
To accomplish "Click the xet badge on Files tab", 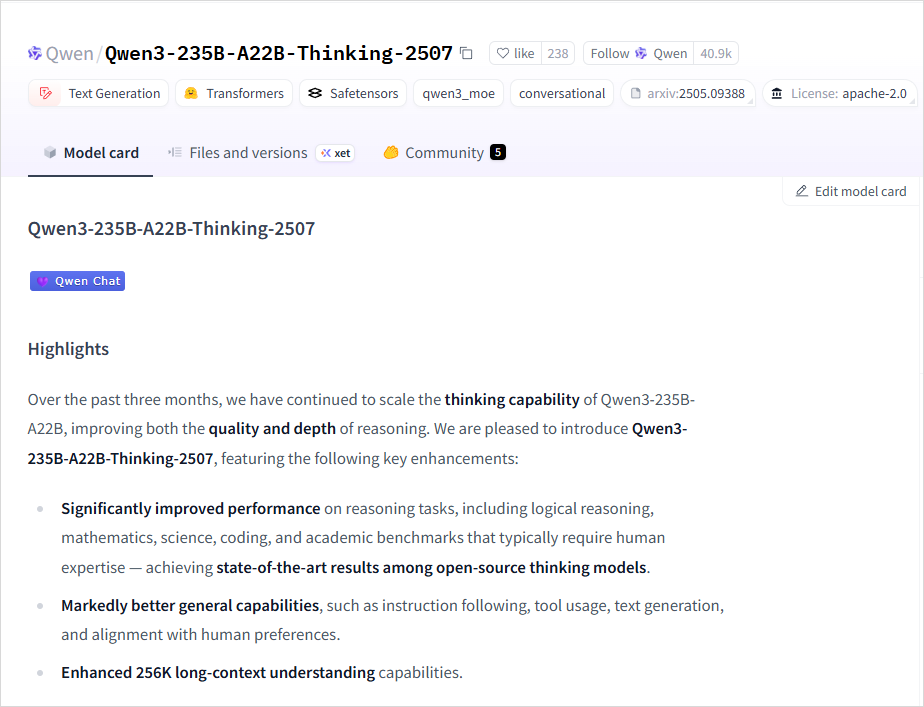I will pyautogui.click(x=335, y=153).
